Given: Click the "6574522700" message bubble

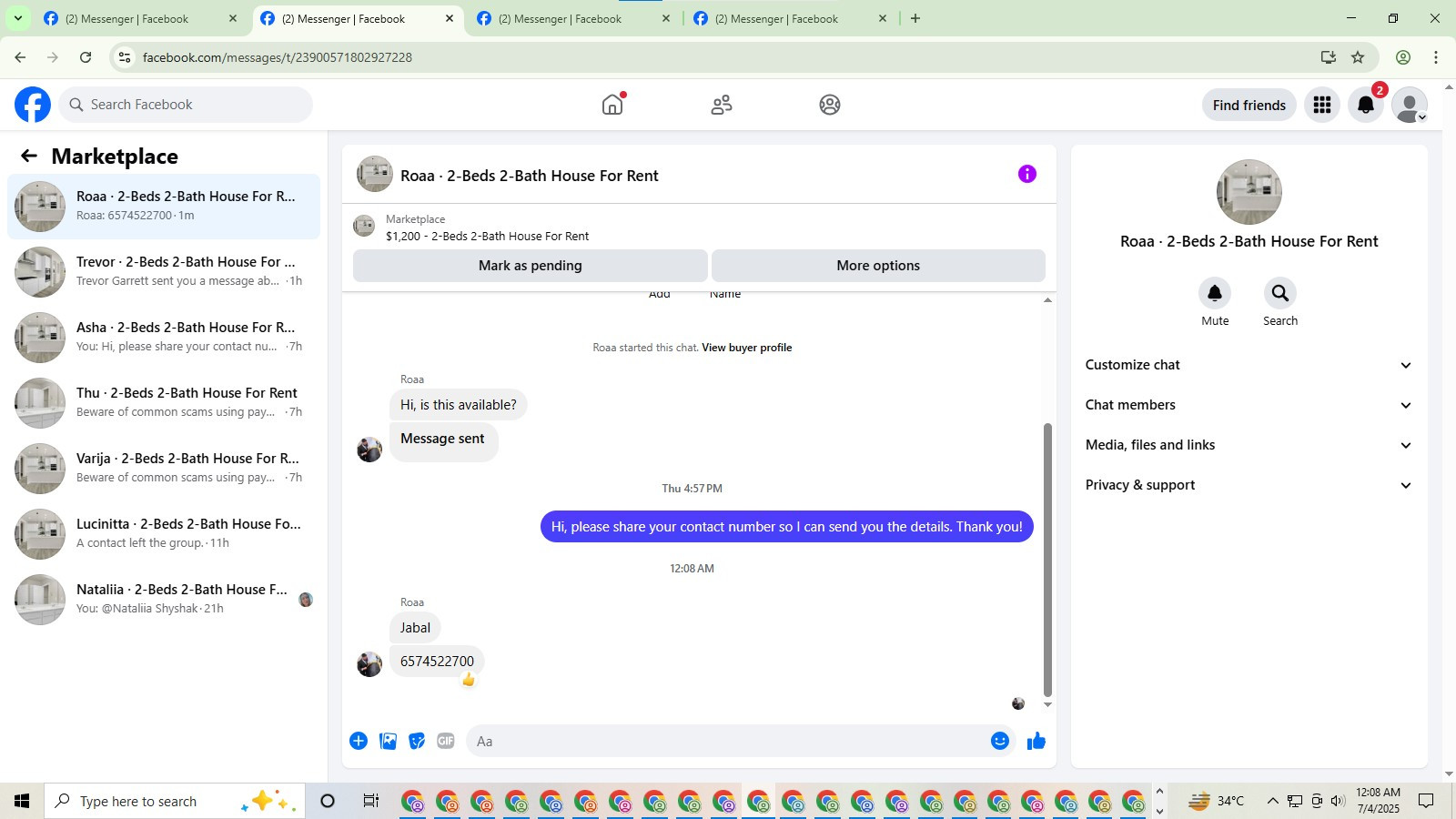Looking at the screenshot, I should click(x=437, y=662).
